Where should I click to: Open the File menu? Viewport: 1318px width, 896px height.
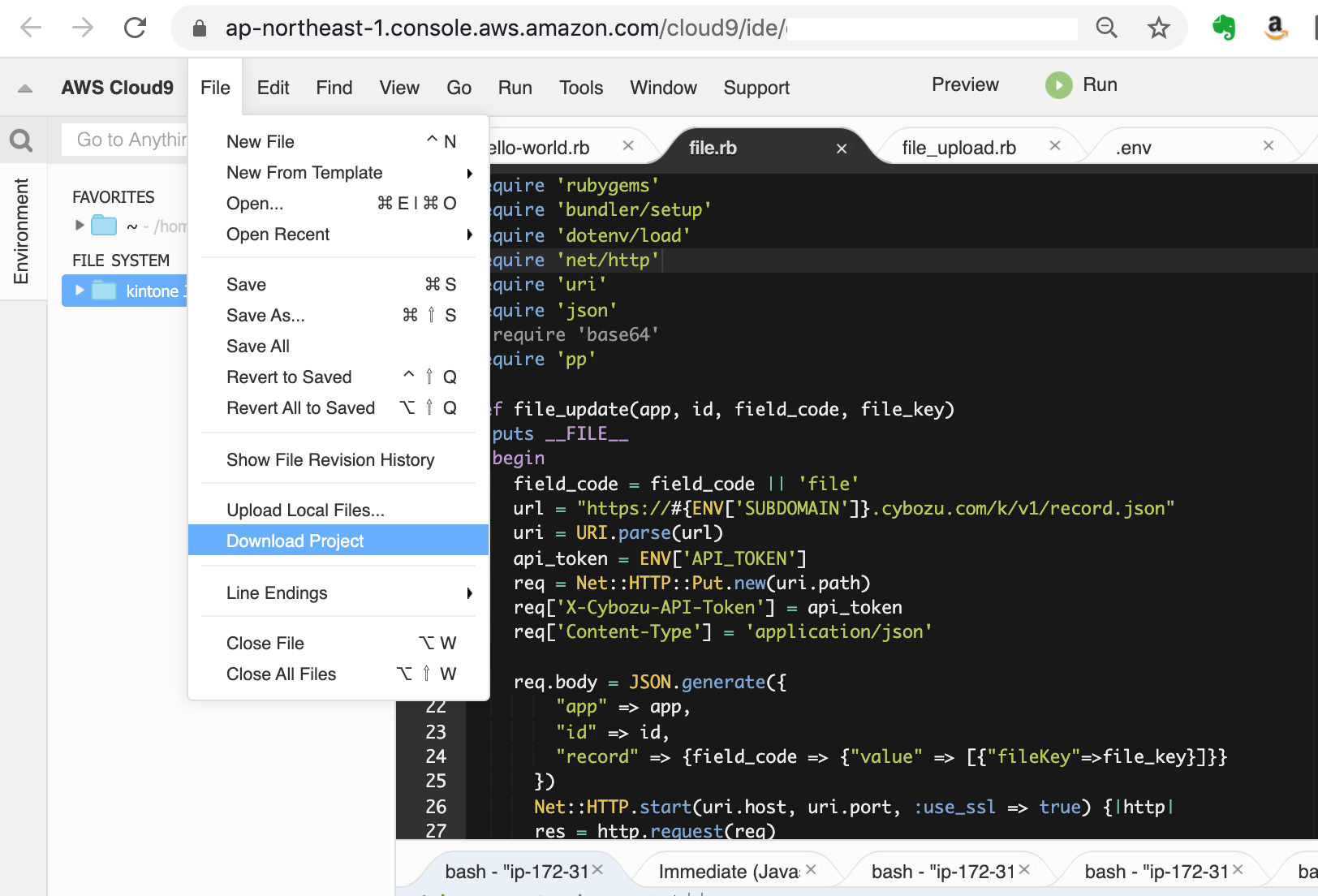pos(215,88)
